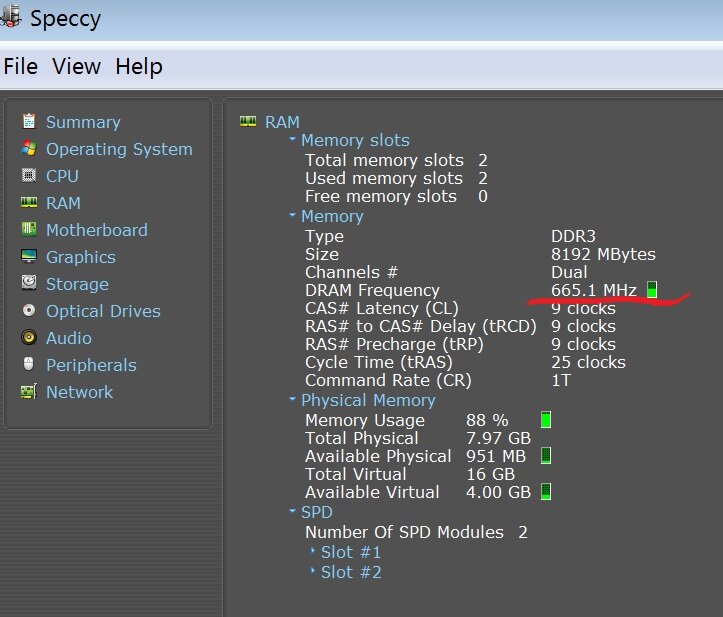This screenshot has height=617, width=723.
Task: Click the Operating System Windows flag icon
Action: [29, 148]
